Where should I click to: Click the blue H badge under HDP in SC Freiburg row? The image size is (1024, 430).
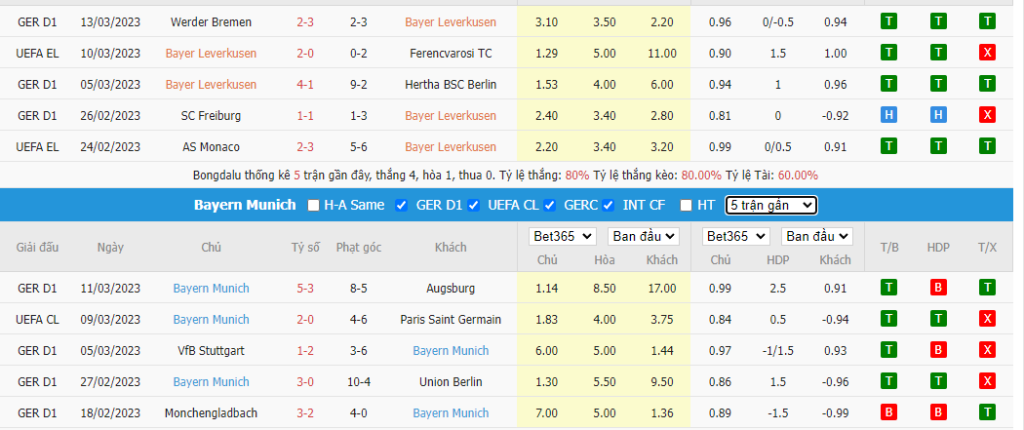[x=938, y=115]
